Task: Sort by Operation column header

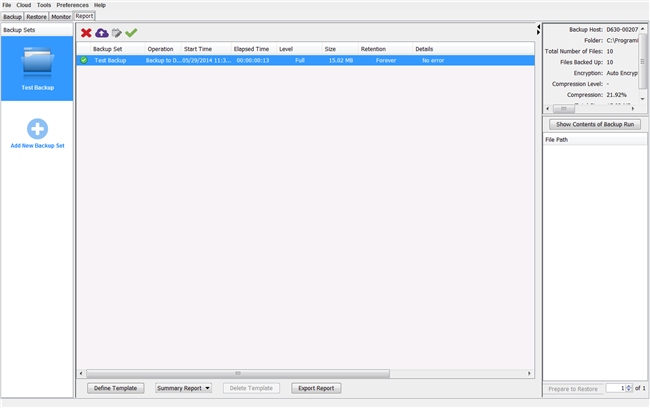Action: point(163,49)
